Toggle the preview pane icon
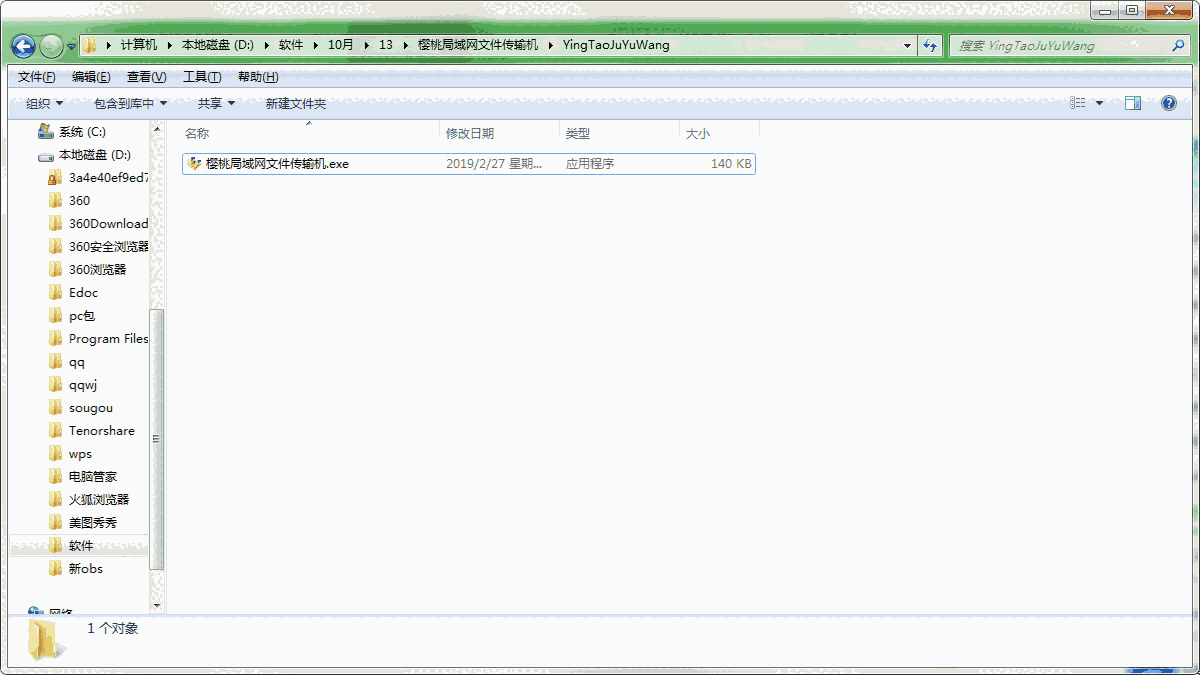Viewport: 1200px width, 675px height. pyautogui.click(x=1133, y=104)
